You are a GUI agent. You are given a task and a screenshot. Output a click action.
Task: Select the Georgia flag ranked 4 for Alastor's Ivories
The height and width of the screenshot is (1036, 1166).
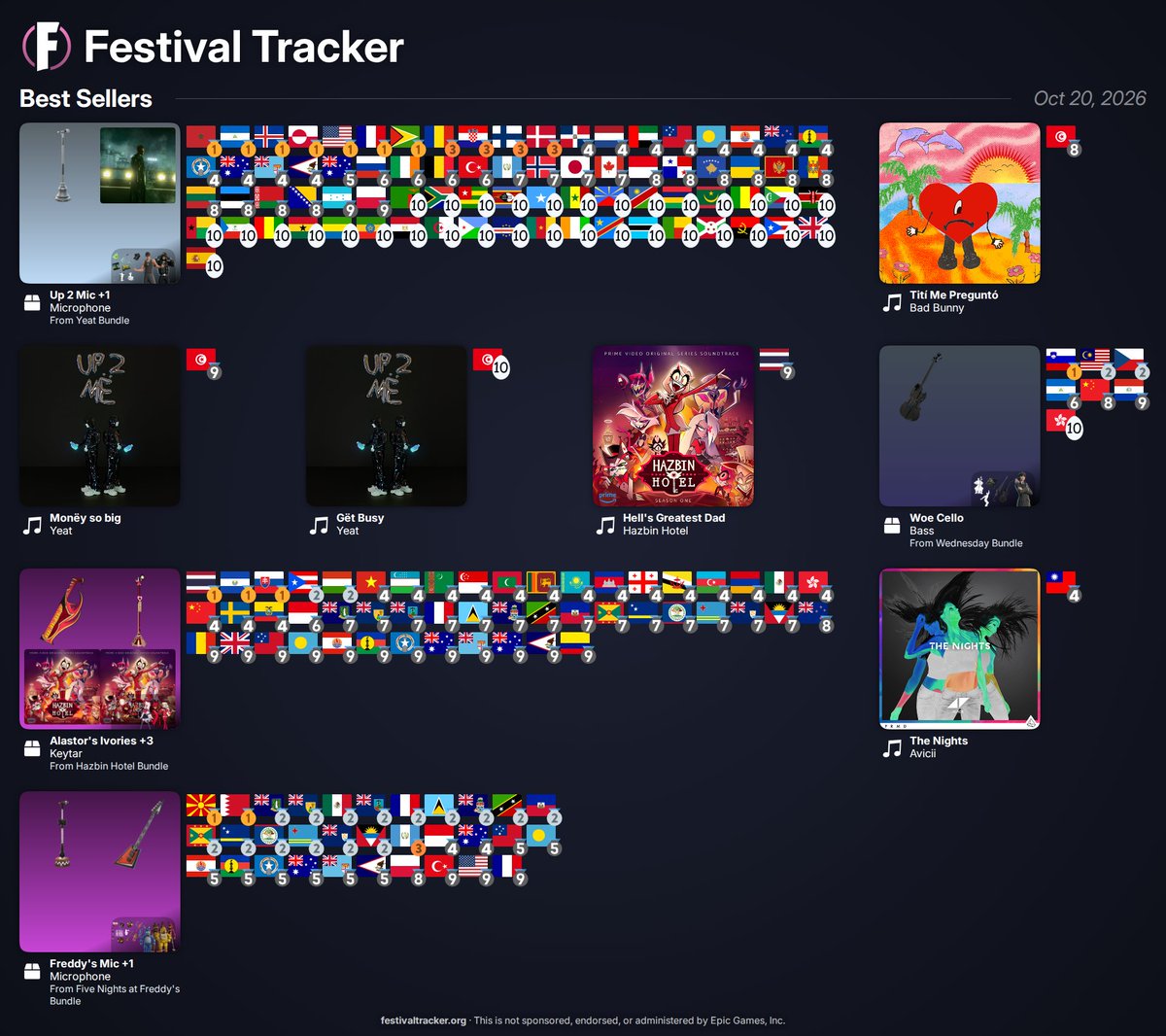(x=643, y=582)
